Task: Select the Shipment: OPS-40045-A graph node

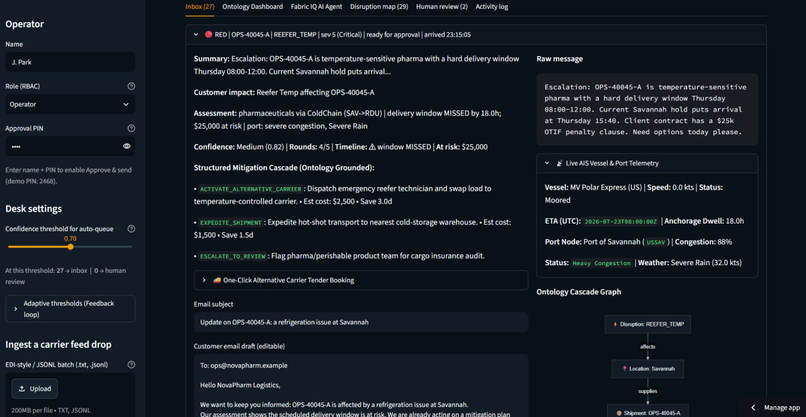Action: point(648,412)
